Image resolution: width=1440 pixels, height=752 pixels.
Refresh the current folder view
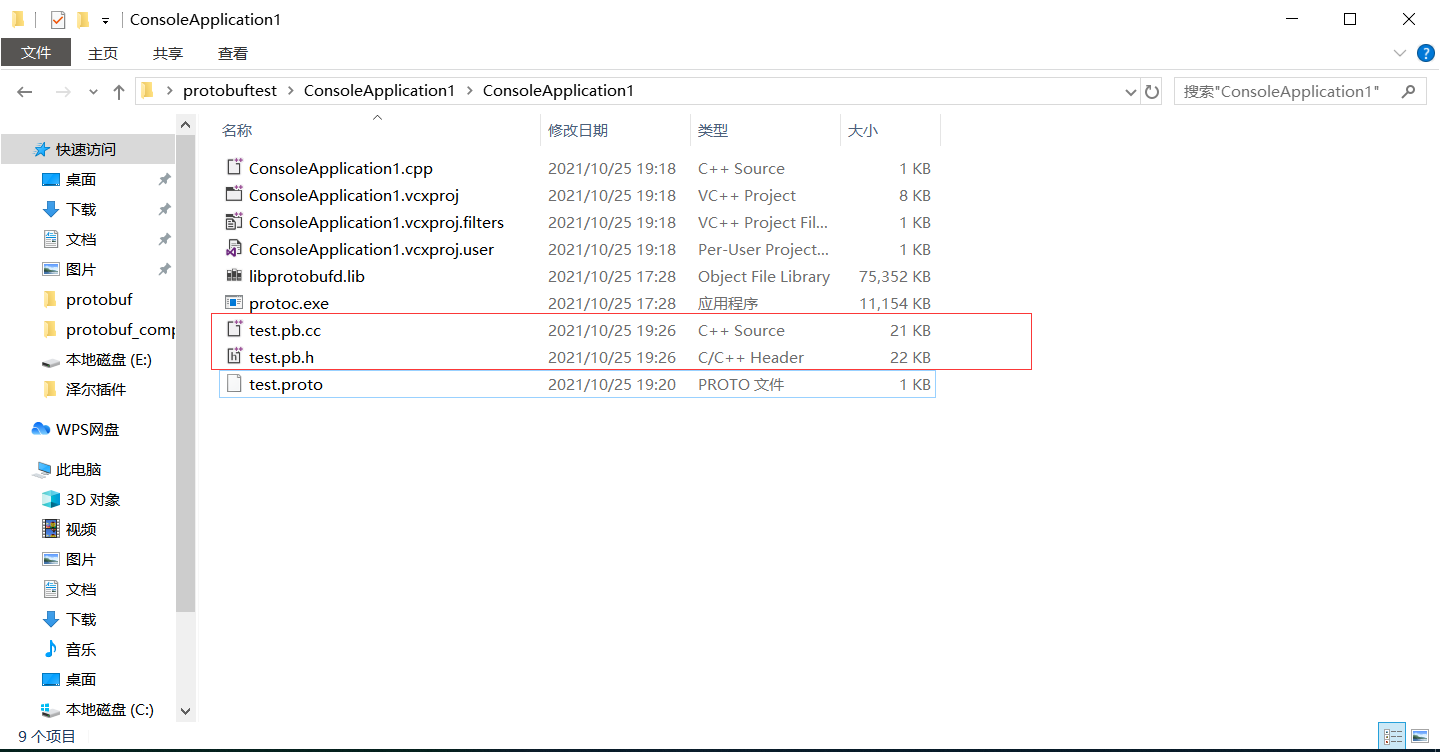tap(1152, 91)
